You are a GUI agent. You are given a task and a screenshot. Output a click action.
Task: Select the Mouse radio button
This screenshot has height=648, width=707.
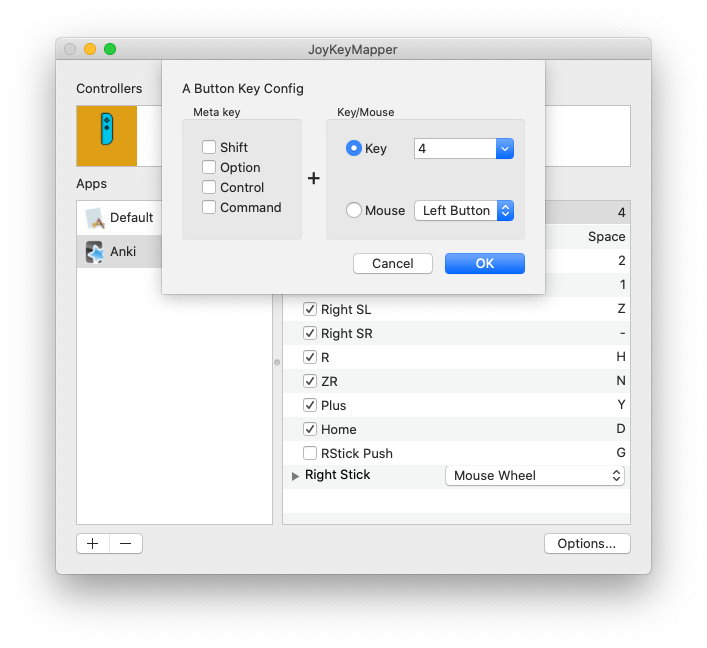tap(354, 210)
